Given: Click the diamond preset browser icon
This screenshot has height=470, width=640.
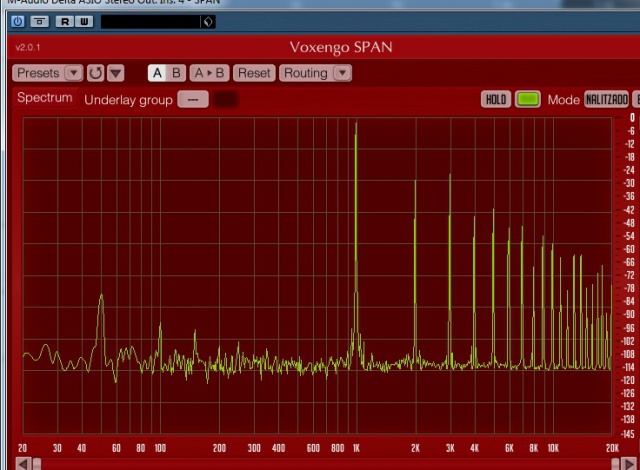Looking at the screenshot, I should click(x=208, y=22).
